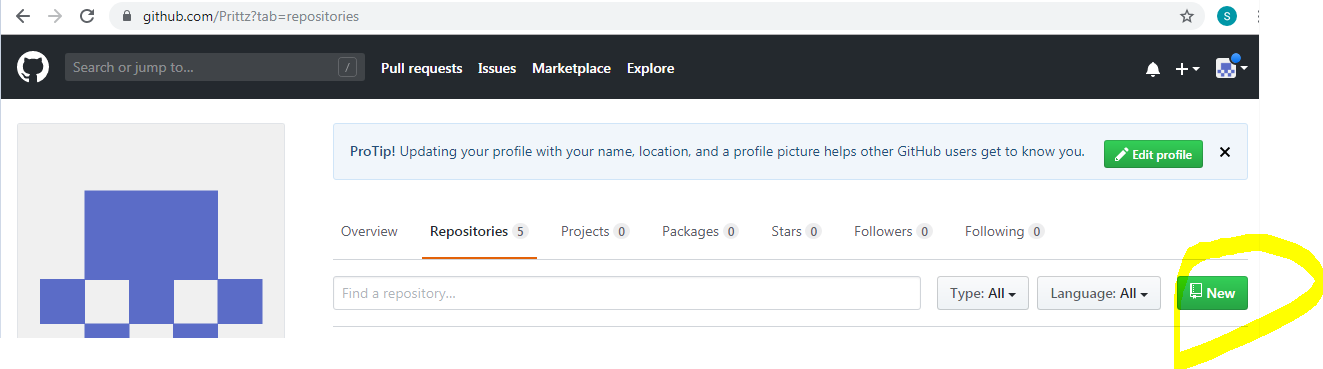This screenshot has width=1323, height=369.
Task: Expand the Language: All dropdown
Action: click(x=1099, y=293)
